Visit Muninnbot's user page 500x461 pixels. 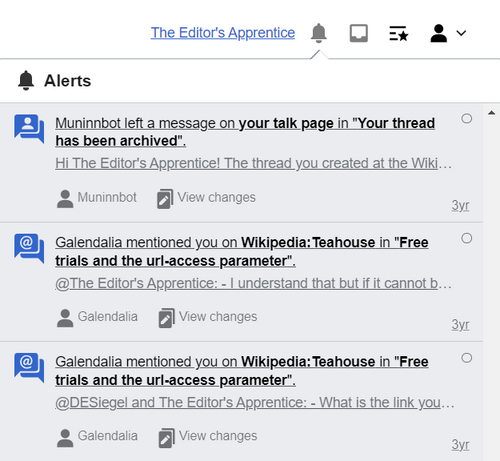[x=107, y=197]
